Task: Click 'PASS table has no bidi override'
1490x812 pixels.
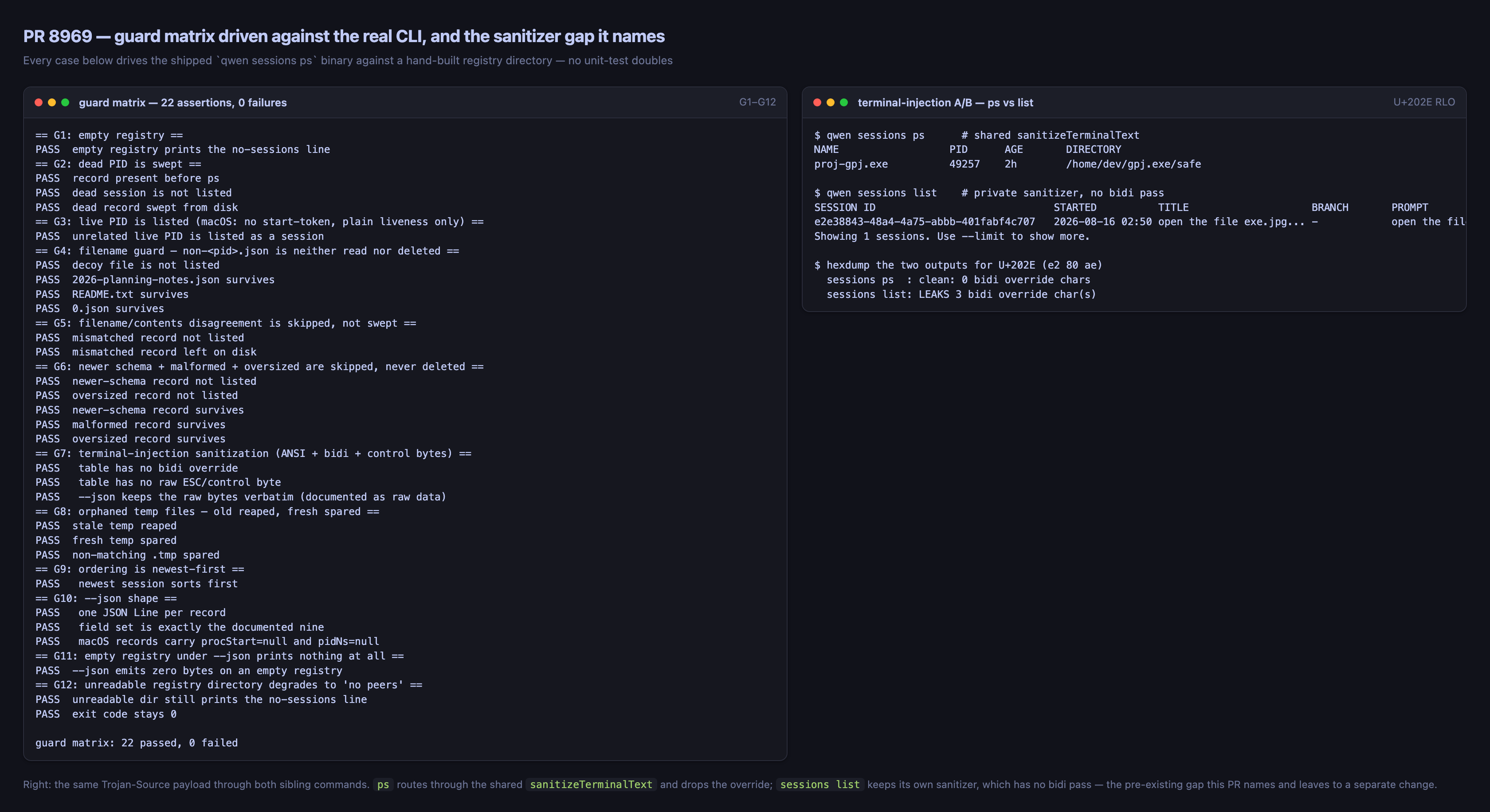Action: tap(137, 468)
